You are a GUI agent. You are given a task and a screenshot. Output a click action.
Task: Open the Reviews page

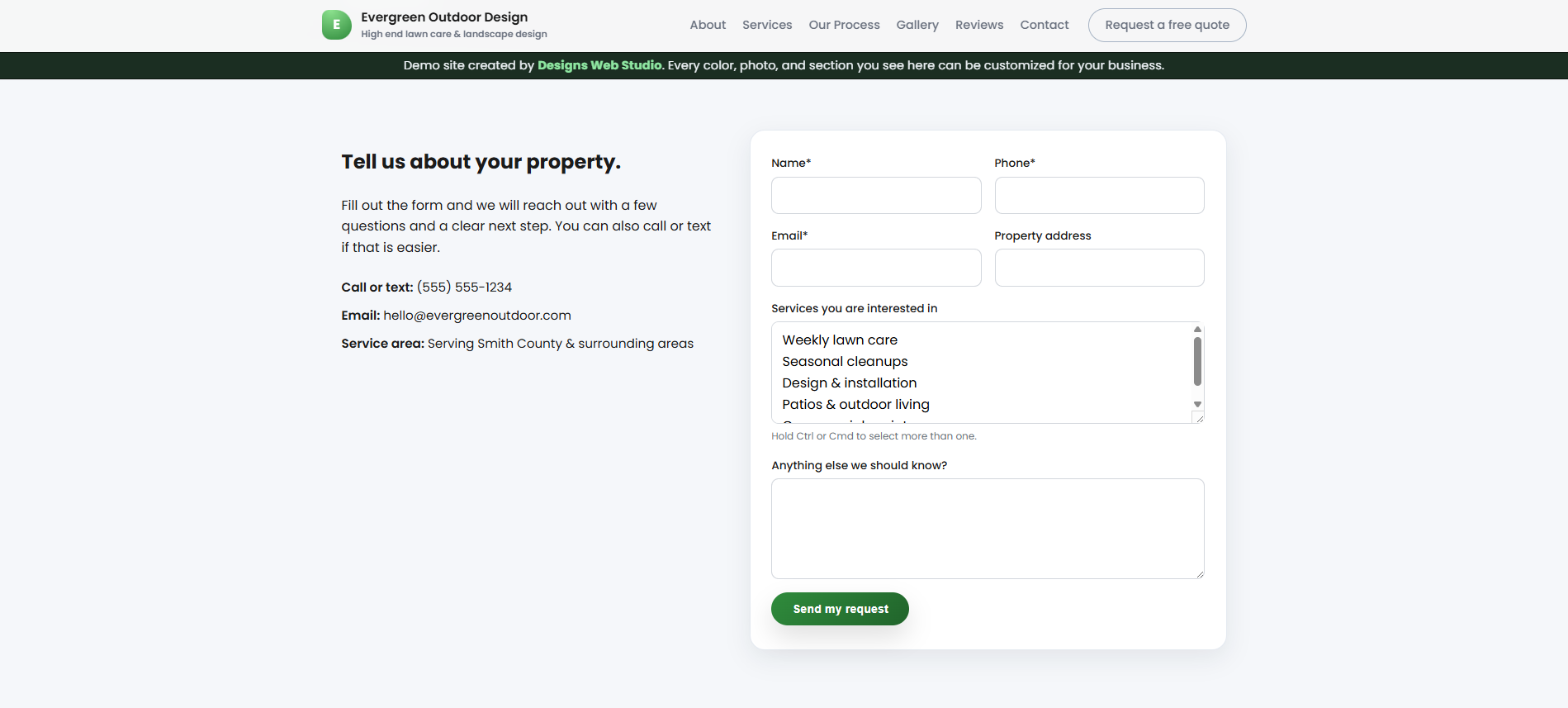pos(978,25)
